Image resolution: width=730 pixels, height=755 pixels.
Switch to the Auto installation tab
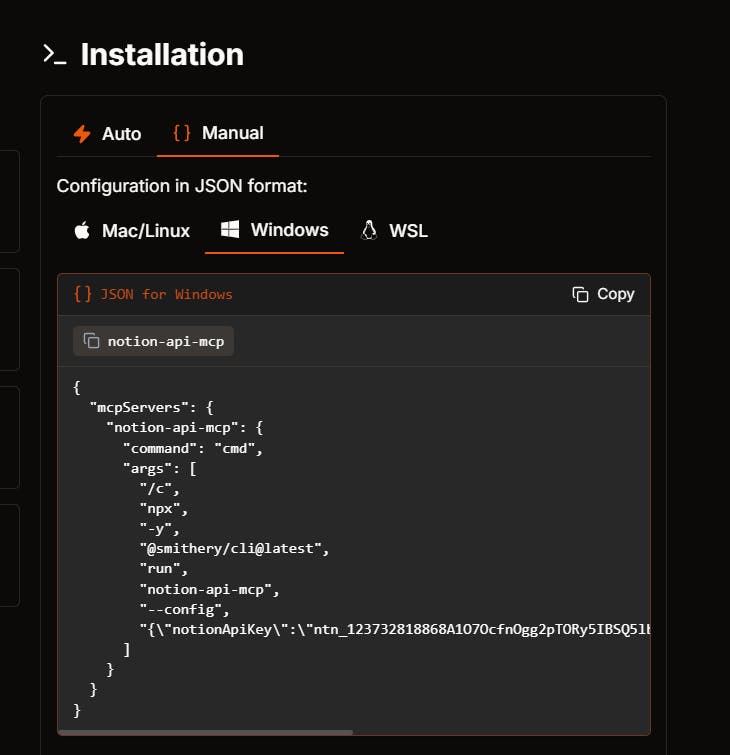click(x=107, y=134)
